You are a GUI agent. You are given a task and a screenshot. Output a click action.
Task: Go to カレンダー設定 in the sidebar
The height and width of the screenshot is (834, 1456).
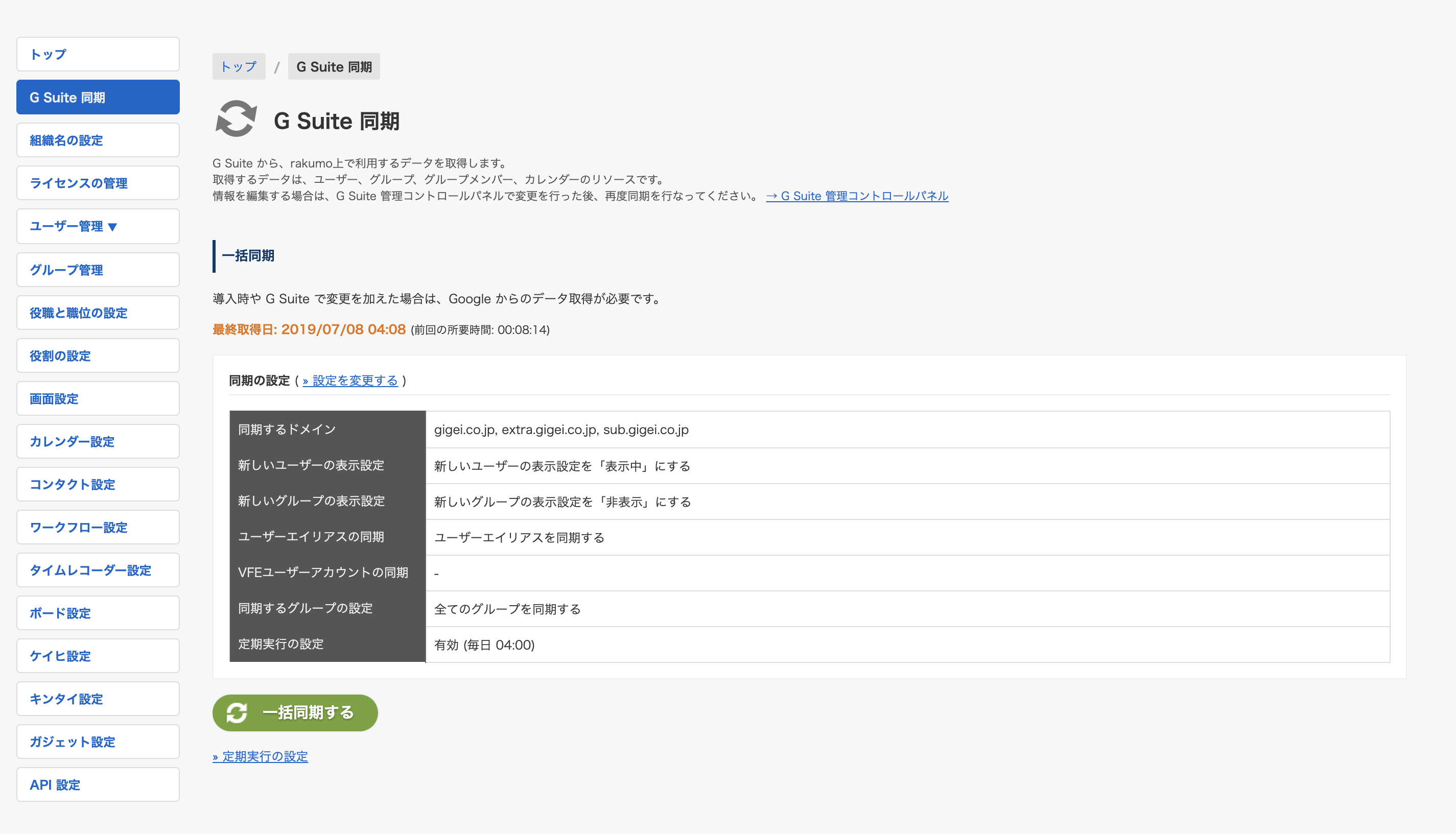98,442
